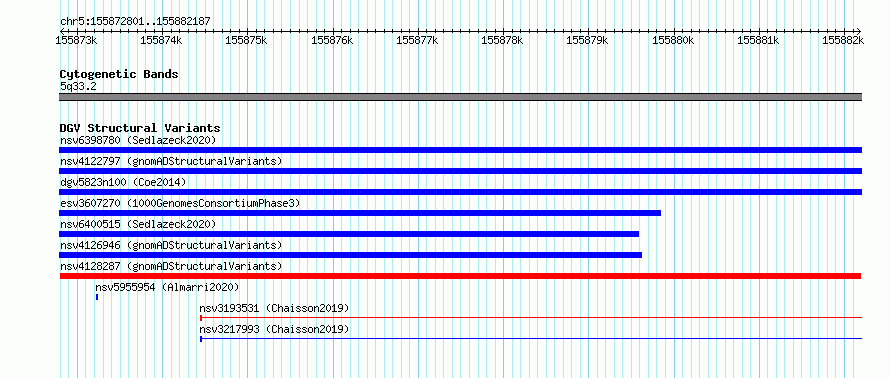This screenshot has width=890, height=378.
Task: Click the nsv6398780 (Sedlazeck2020) variant label
Action: coord(138,140)
